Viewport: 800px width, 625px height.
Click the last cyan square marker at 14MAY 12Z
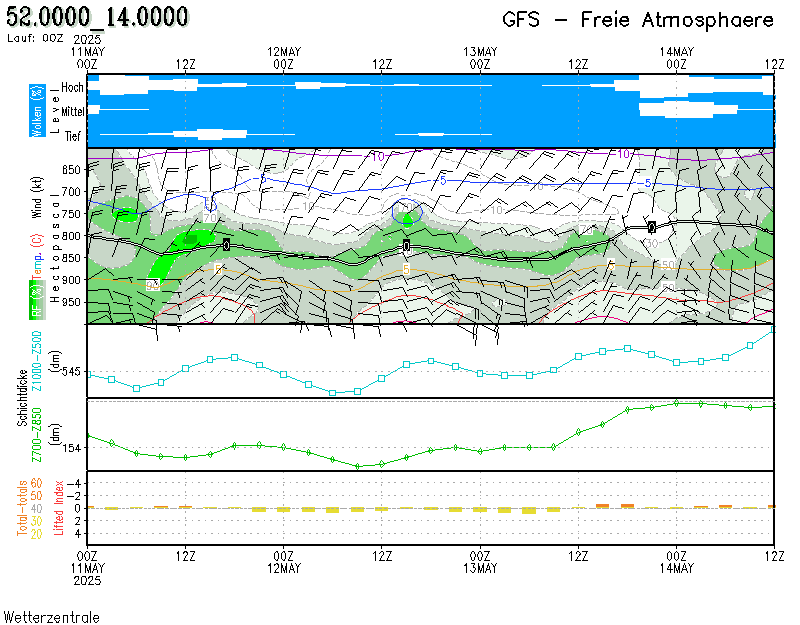tap(773, 330)
